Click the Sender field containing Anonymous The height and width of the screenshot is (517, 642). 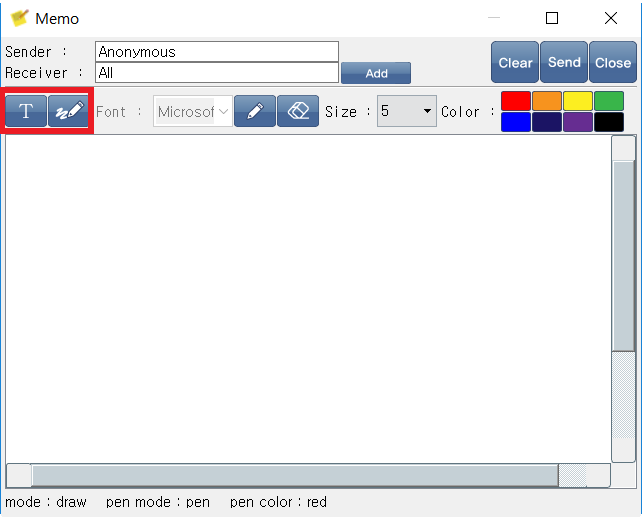click(217, 52)
